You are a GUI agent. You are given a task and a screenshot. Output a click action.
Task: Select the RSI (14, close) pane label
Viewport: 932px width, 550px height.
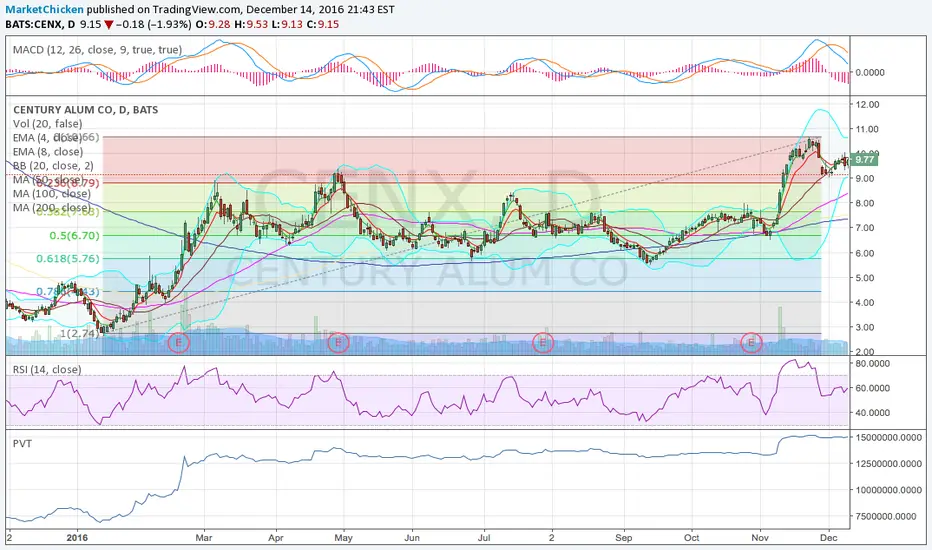47,369
